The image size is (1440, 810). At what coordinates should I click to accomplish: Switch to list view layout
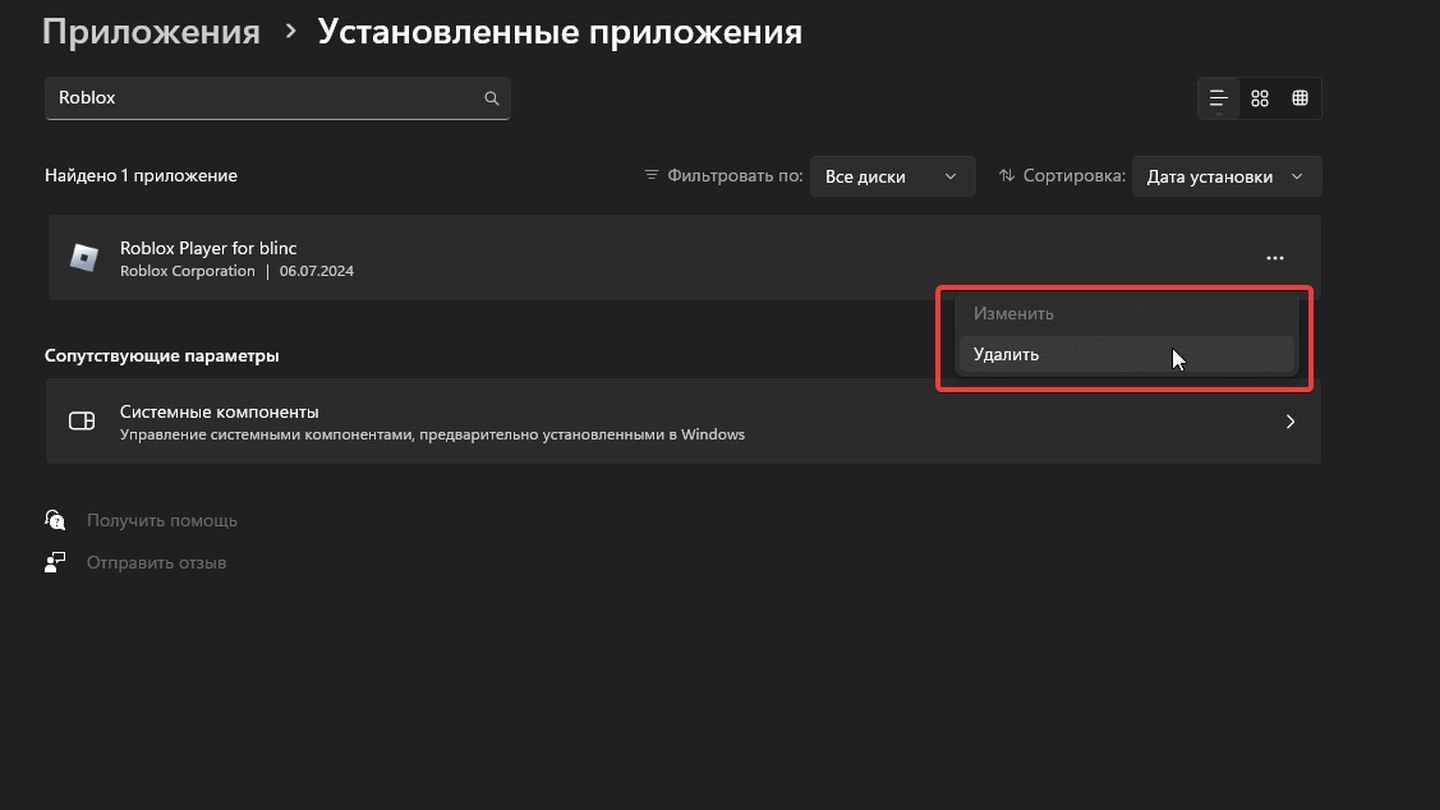point(1218,98)
